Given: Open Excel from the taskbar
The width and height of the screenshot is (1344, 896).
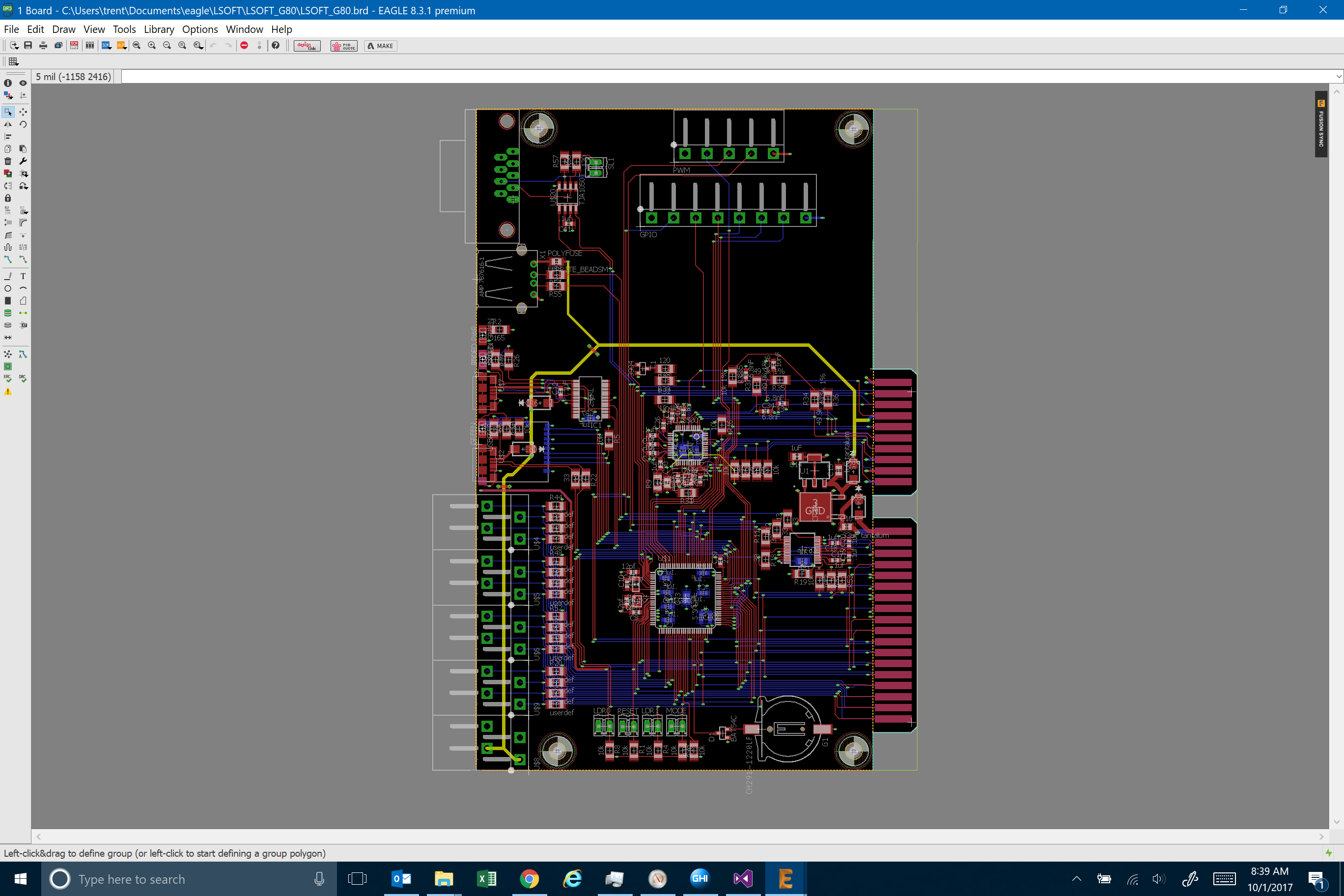Looking at the screenshot, I should 486,878.
